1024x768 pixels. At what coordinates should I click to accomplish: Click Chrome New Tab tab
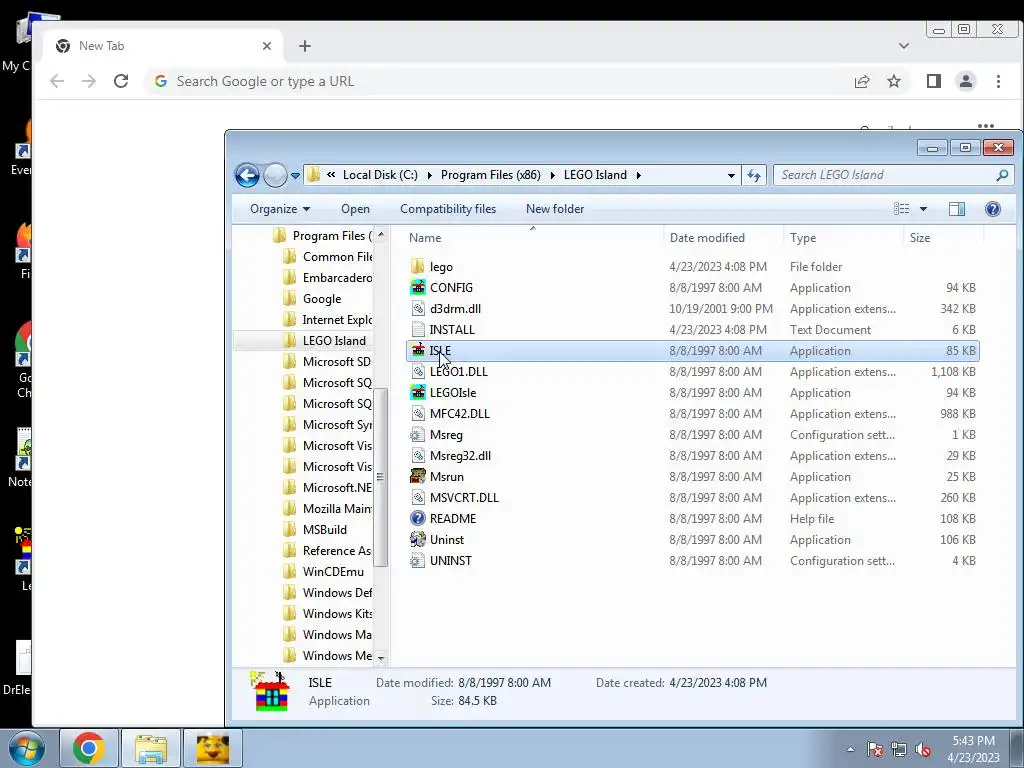tap(163, 46)
